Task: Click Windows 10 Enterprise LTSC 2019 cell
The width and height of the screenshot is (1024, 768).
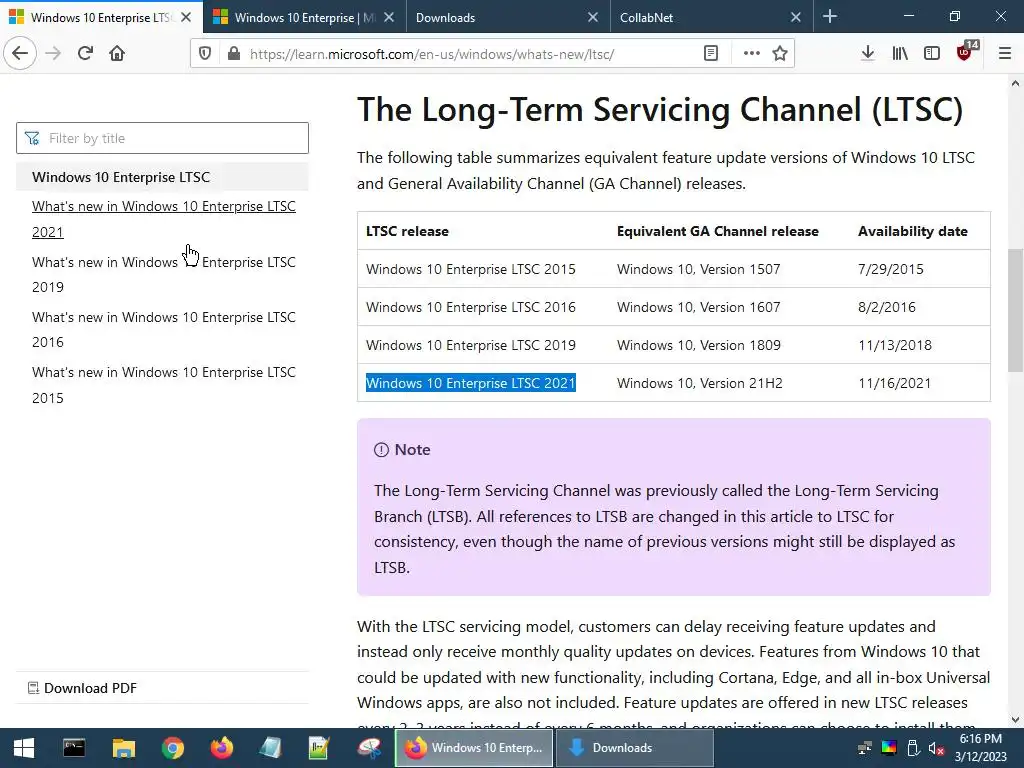Action: click(x=471, y=345)
